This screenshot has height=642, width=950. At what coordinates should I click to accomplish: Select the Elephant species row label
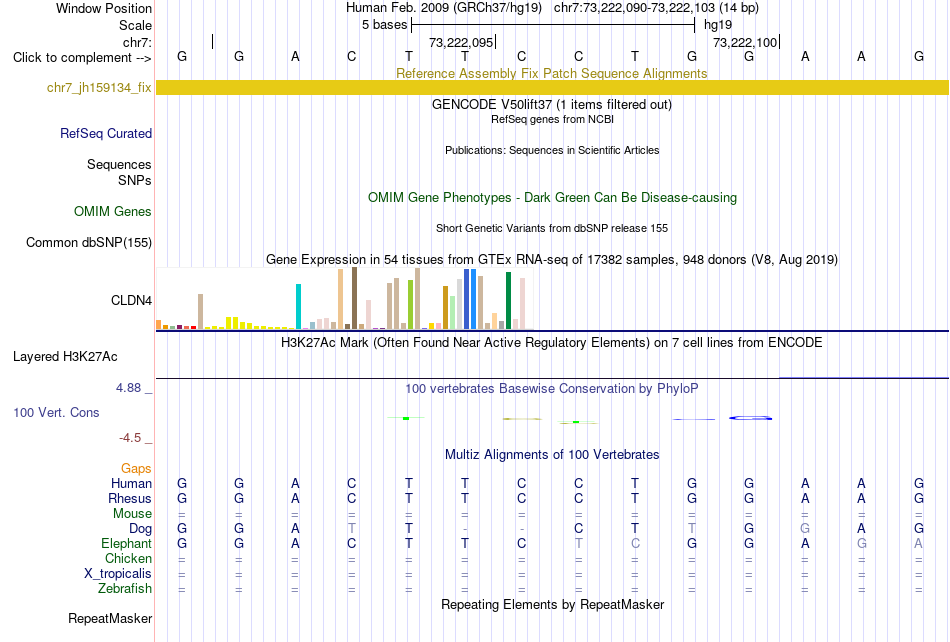tap(126, 543)
